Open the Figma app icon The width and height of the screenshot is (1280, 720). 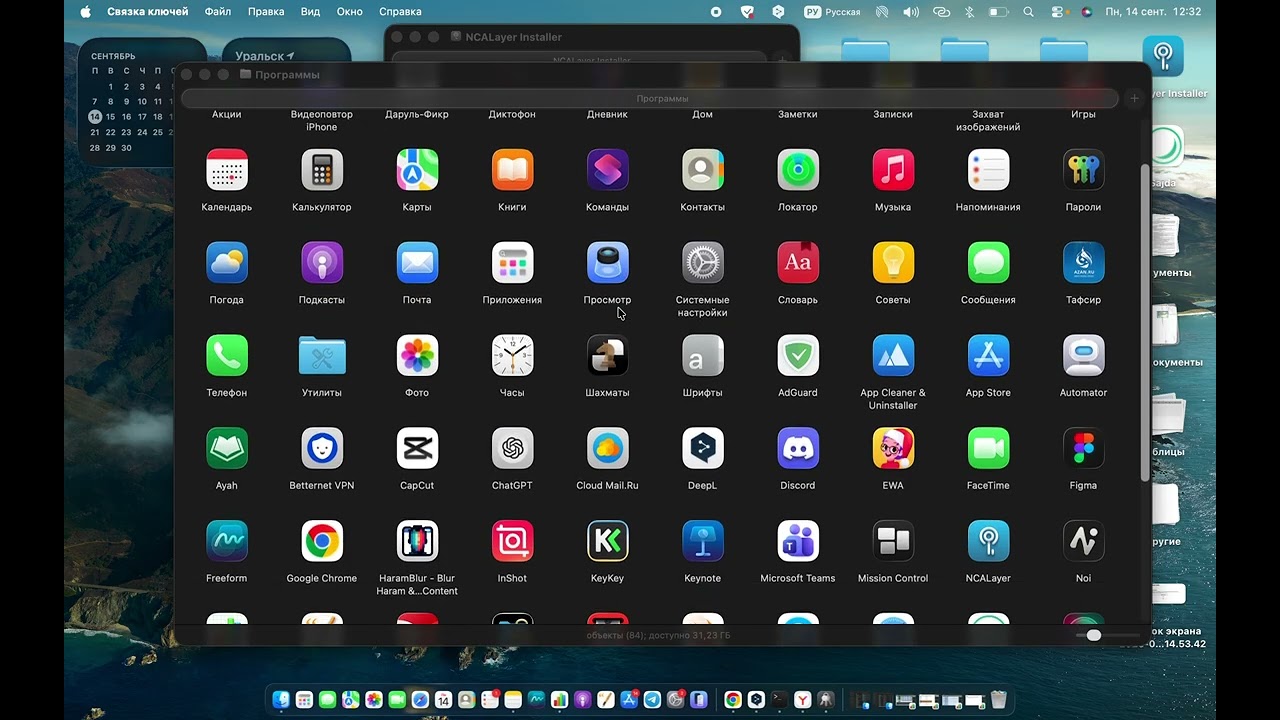[x=1083, y=449]
